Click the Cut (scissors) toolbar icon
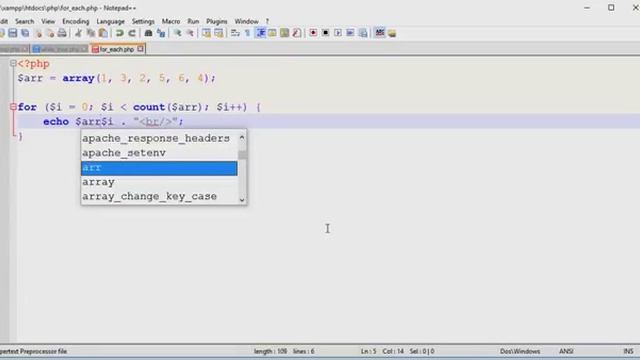Image resolution: width=640 pixels, height=360 pixels. coord(78,33)
